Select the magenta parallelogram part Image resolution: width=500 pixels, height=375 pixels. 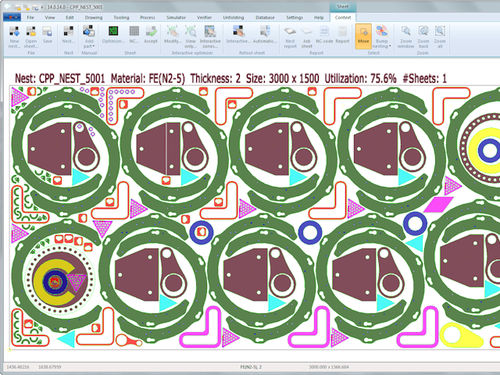(x=439, y=204)
